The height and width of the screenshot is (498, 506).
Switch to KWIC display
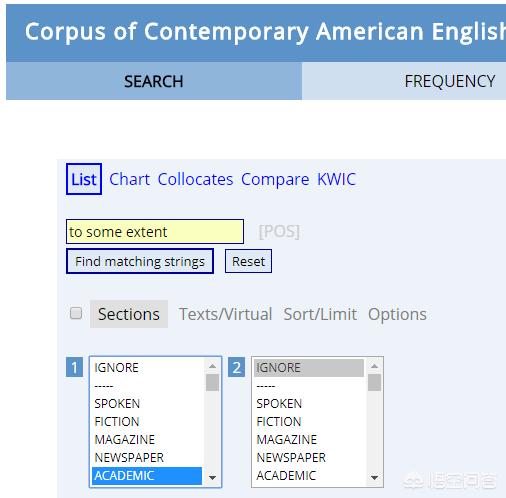336,179
